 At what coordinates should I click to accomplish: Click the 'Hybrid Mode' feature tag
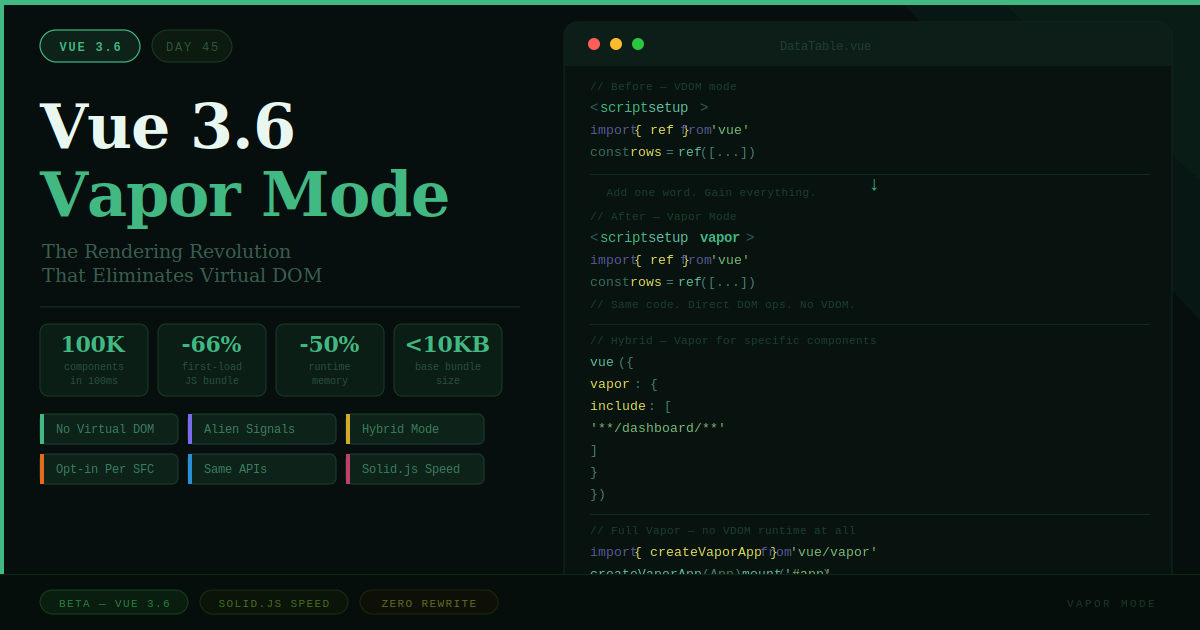pyautogui.click(x=414, y=428)
